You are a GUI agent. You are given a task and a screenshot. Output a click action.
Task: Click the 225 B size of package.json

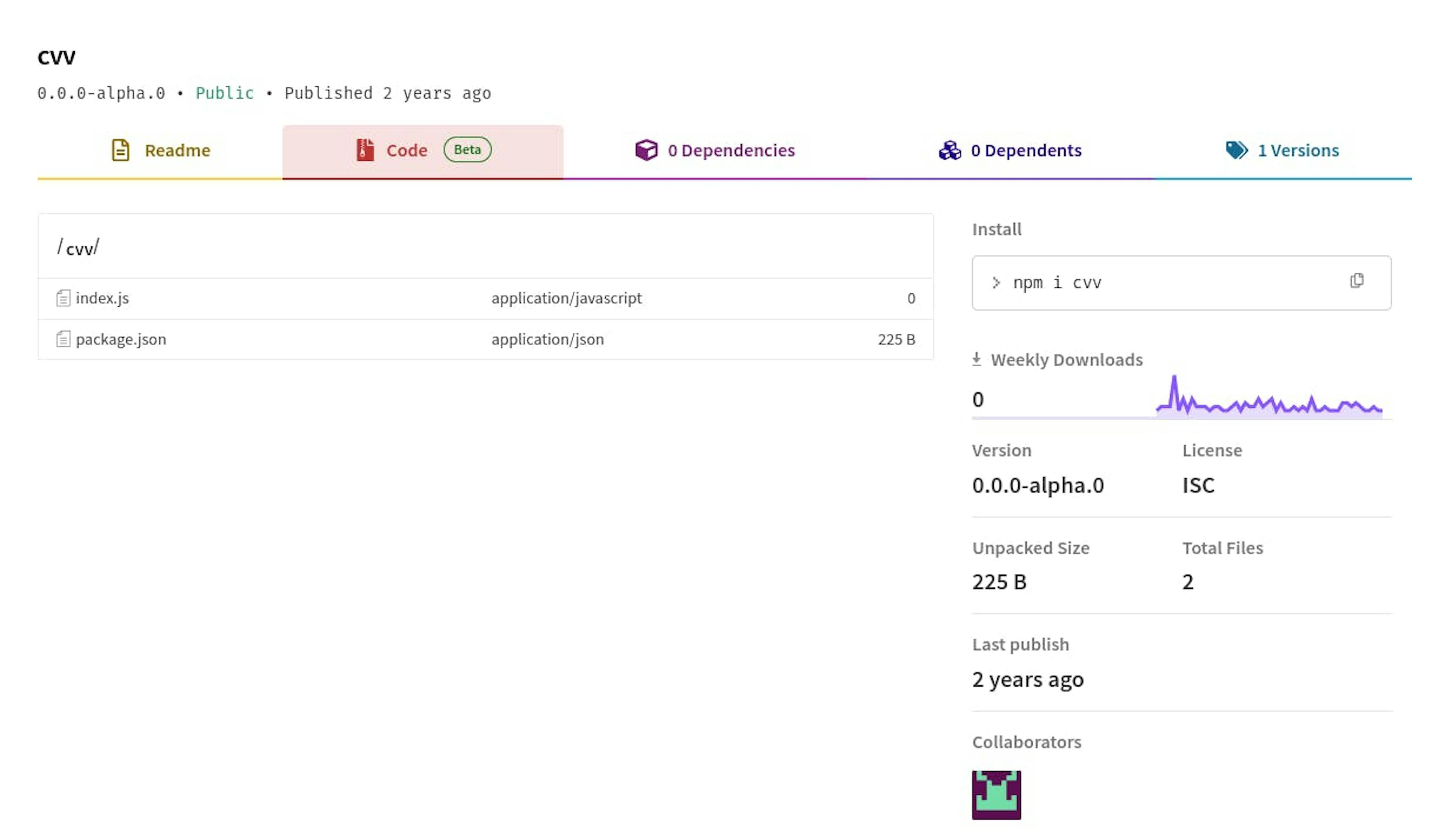[897, 340]
